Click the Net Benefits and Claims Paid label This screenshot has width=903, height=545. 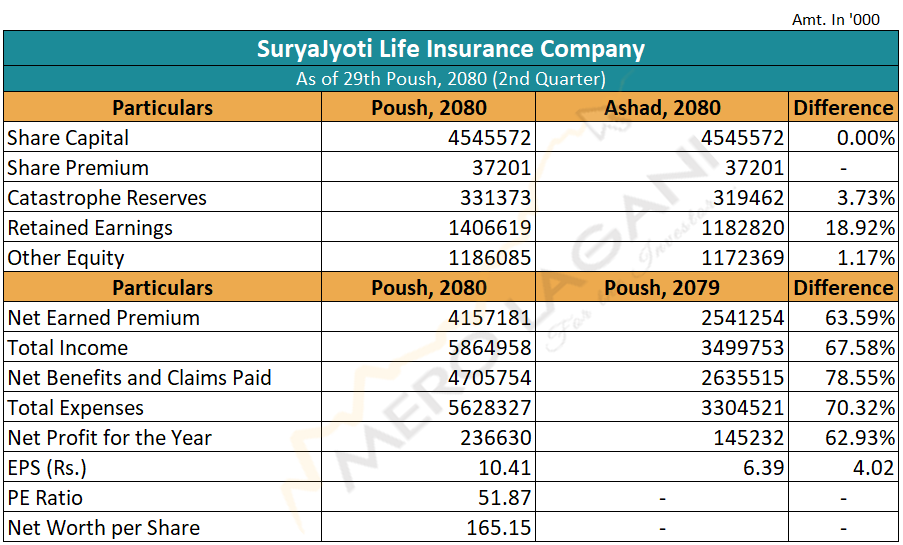click(x=139, y=378)
